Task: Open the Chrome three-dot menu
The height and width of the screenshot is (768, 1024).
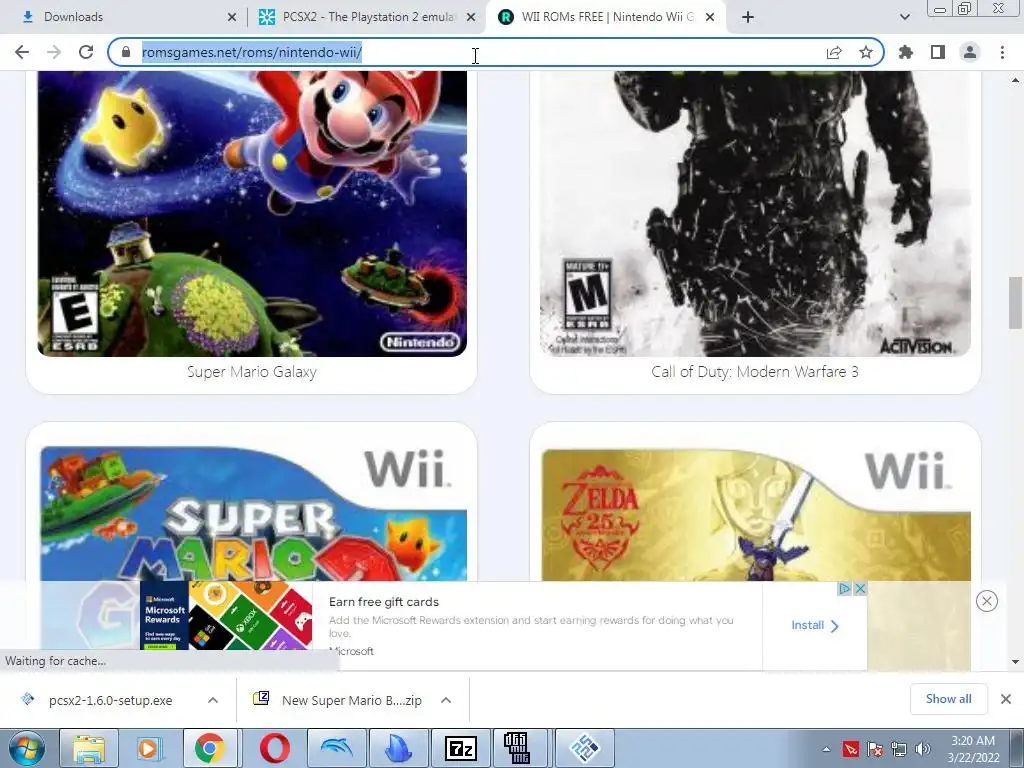Action: [x=1002, y=52]
